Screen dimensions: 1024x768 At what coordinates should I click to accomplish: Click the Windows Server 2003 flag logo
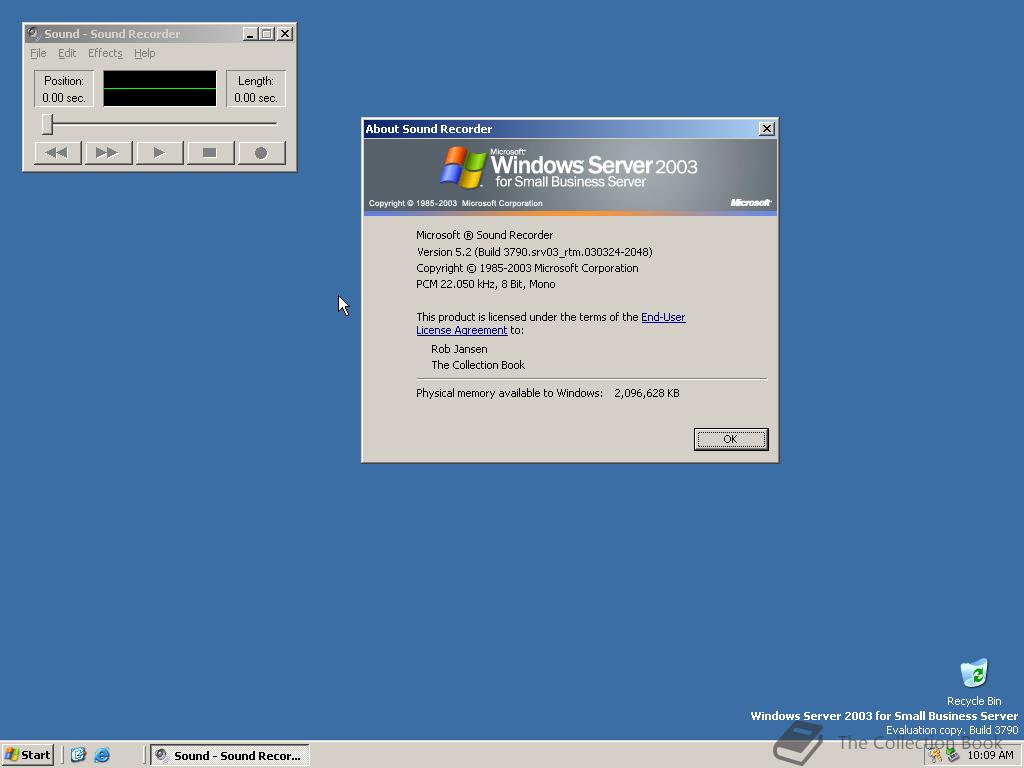[x=463, y=167]
